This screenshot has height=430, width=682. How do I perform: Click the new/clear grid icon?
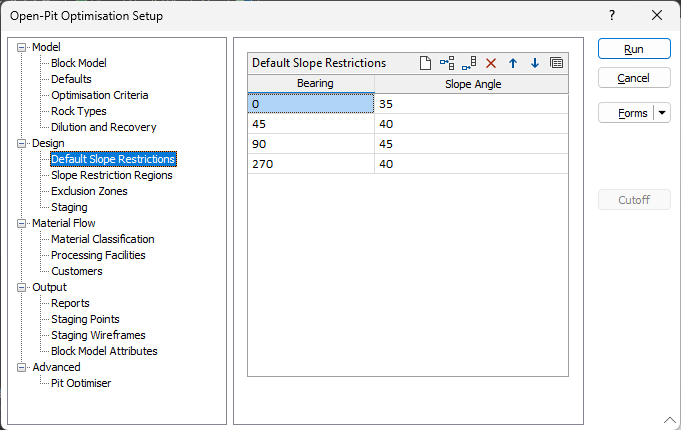click(x=425, y=63)
